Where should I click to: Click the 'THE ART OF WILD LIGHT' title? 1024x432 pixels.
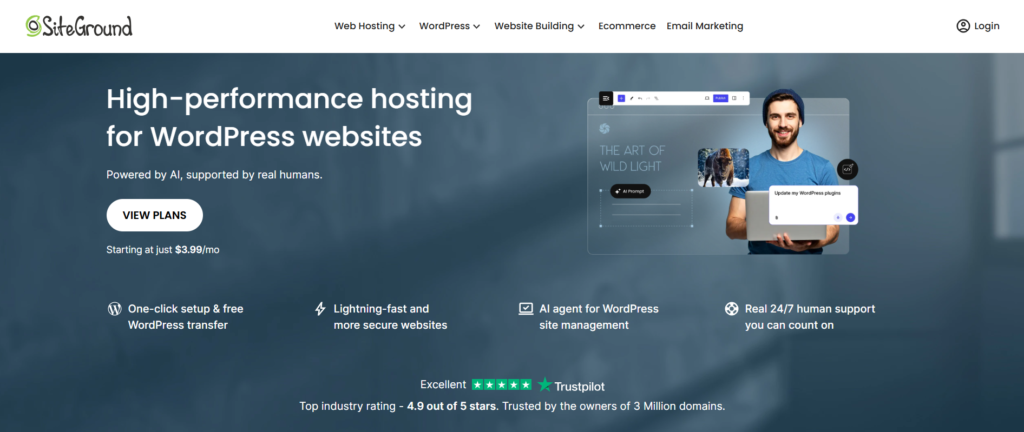(632, 159)
